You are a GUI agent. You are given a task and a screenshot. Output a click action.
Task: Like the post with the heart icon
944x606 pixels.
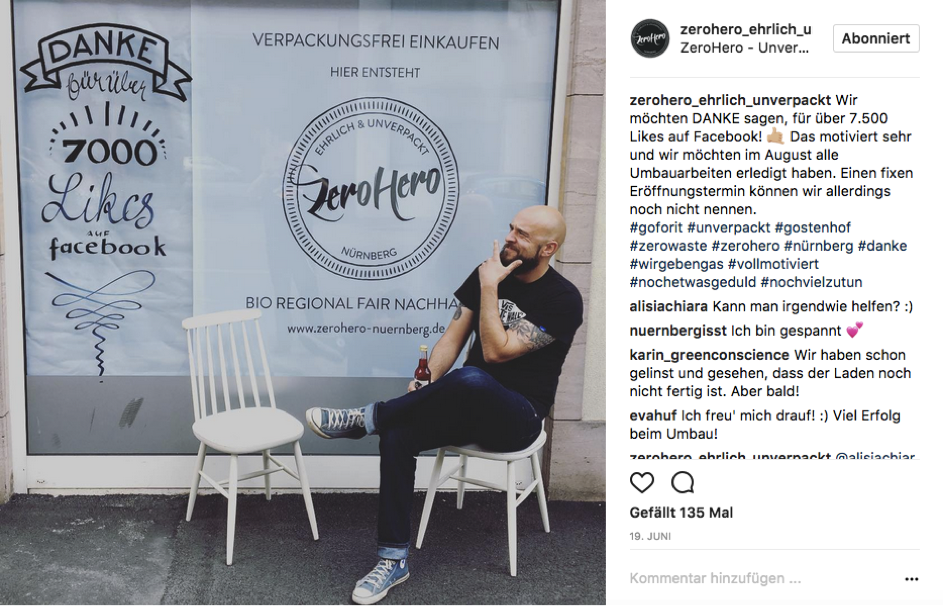[642, 482]
